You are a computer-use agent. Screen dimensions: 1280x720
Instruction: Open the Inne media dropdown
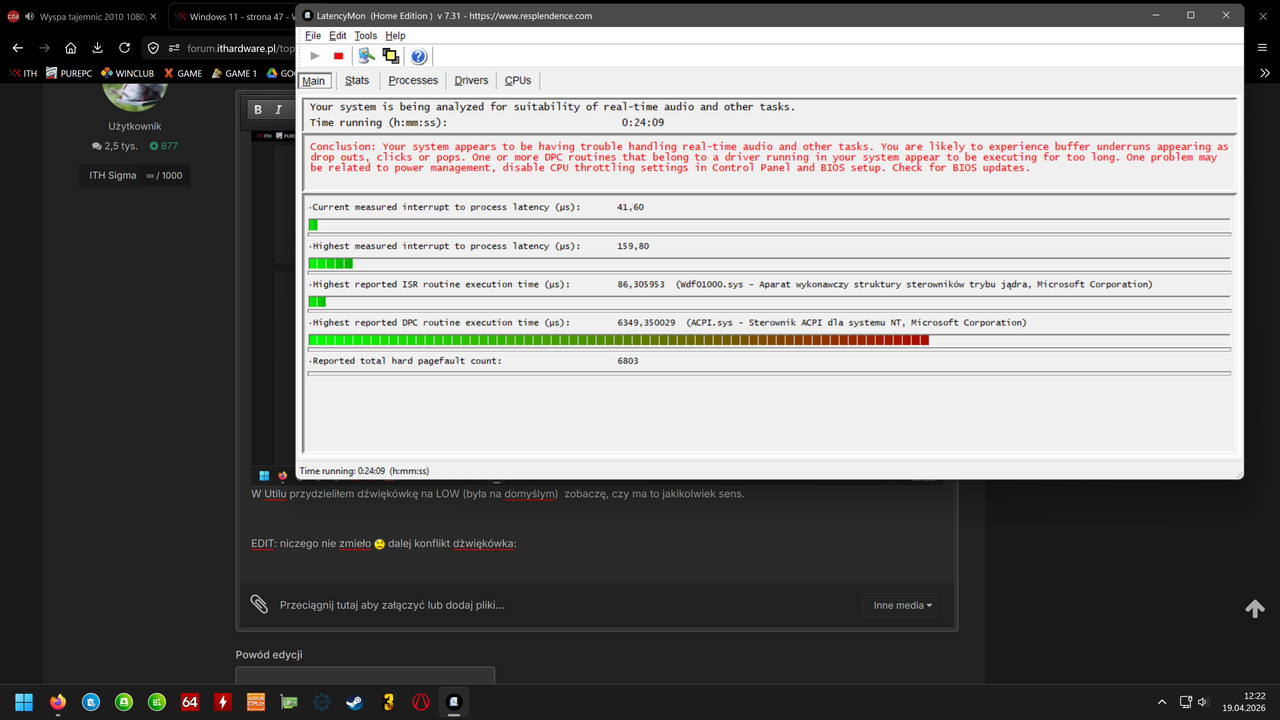tap(903, 605)
